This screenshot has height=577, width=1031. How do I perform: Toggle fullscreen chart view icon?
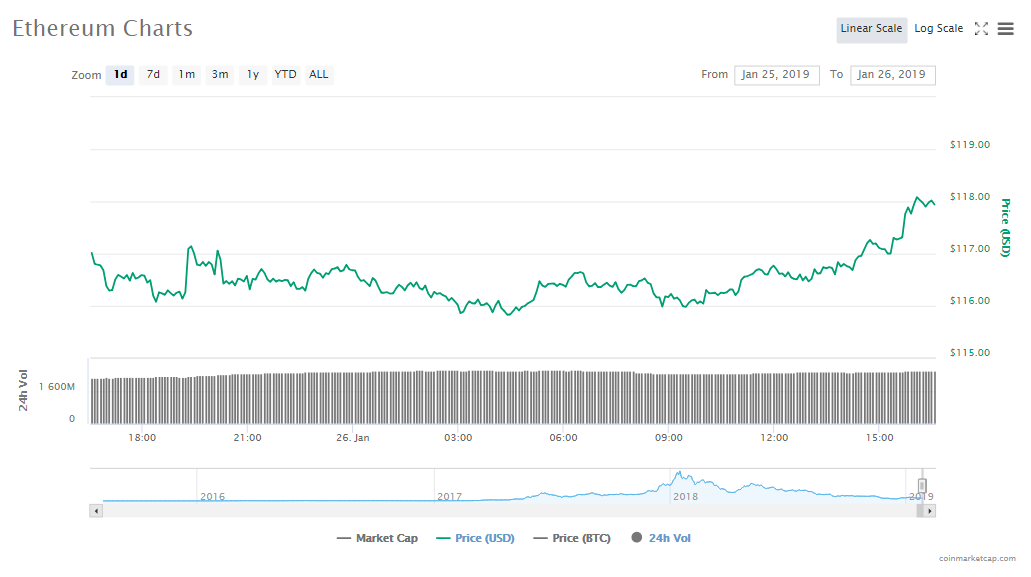point(981,29)
